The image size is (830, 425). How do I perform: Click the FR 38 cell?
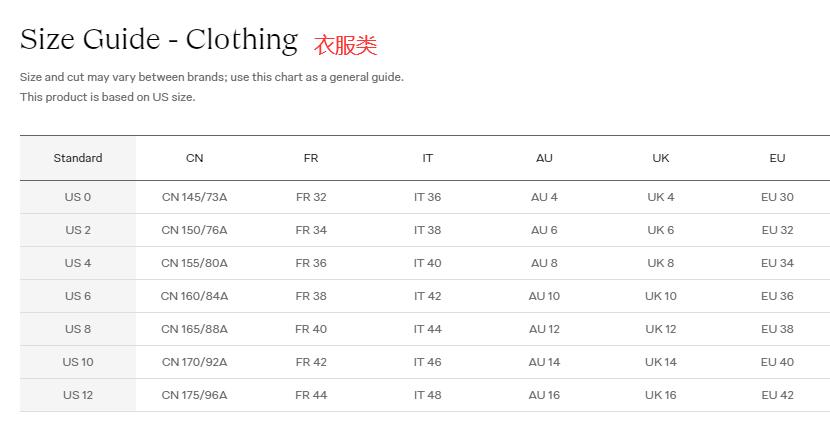[311, 296]
